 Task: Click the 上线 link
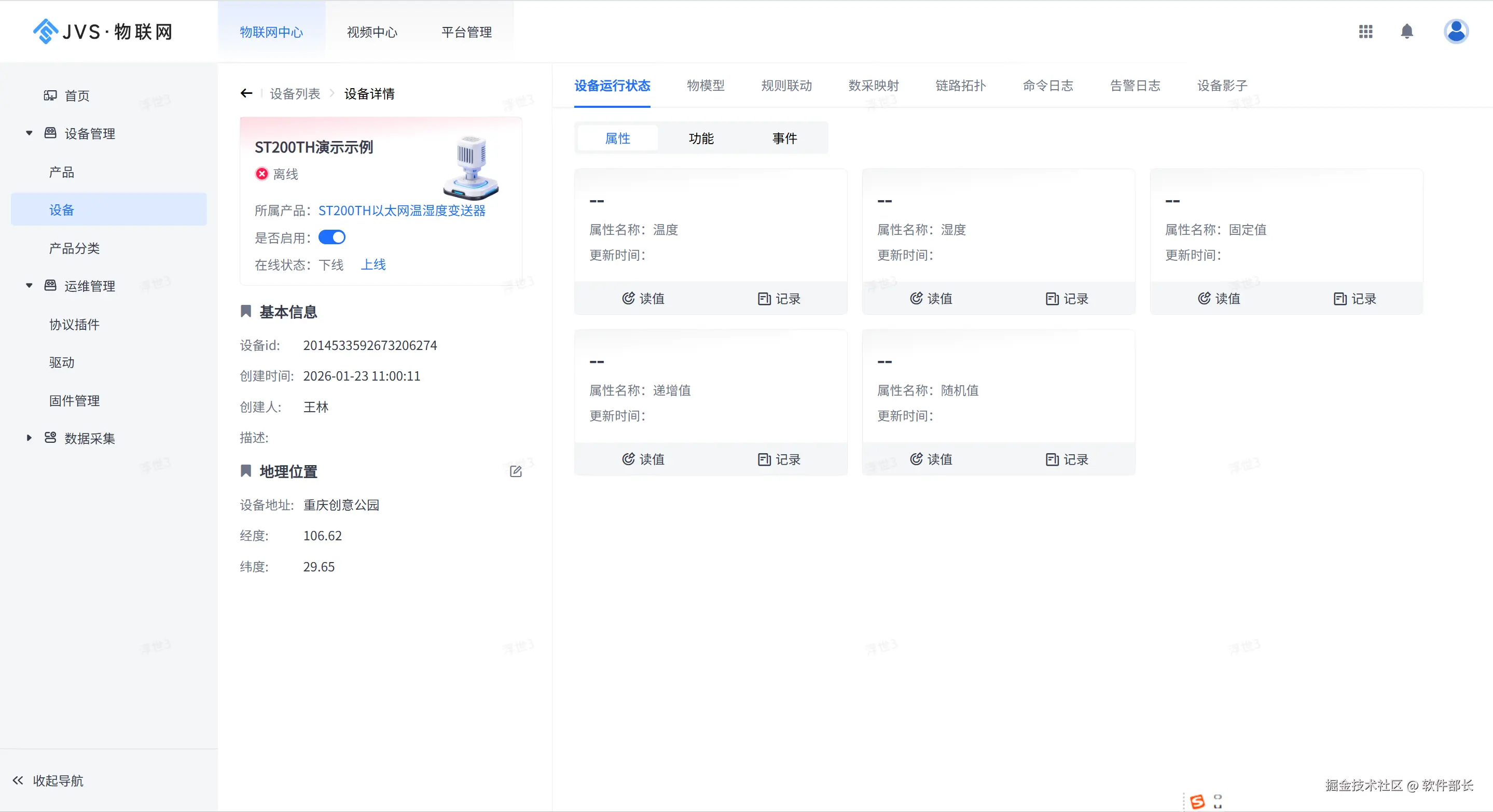coord(374,264)
